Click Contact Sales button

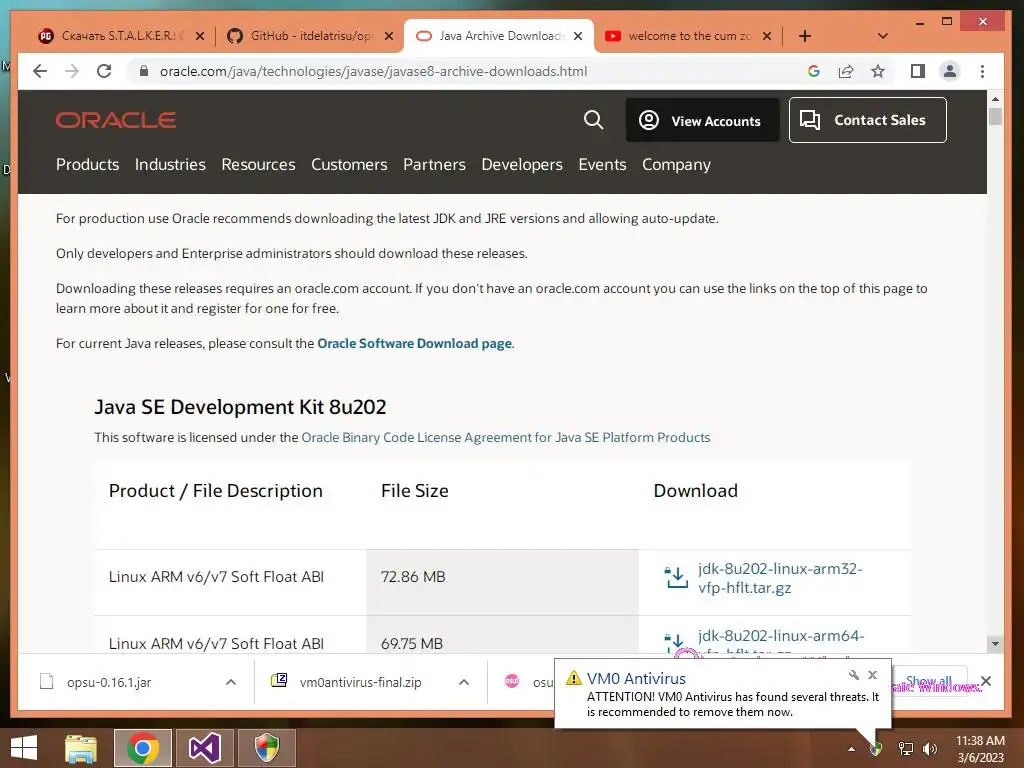tap(867, 120)
